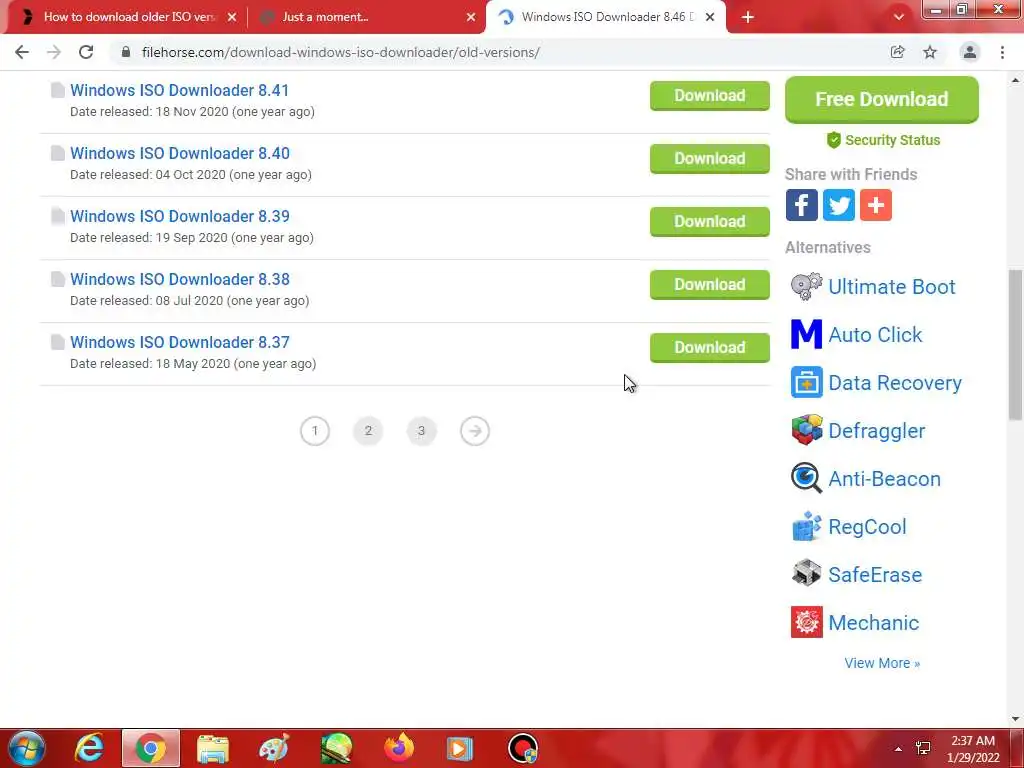Open the screen recorder taskbar icon

(522, 748)
